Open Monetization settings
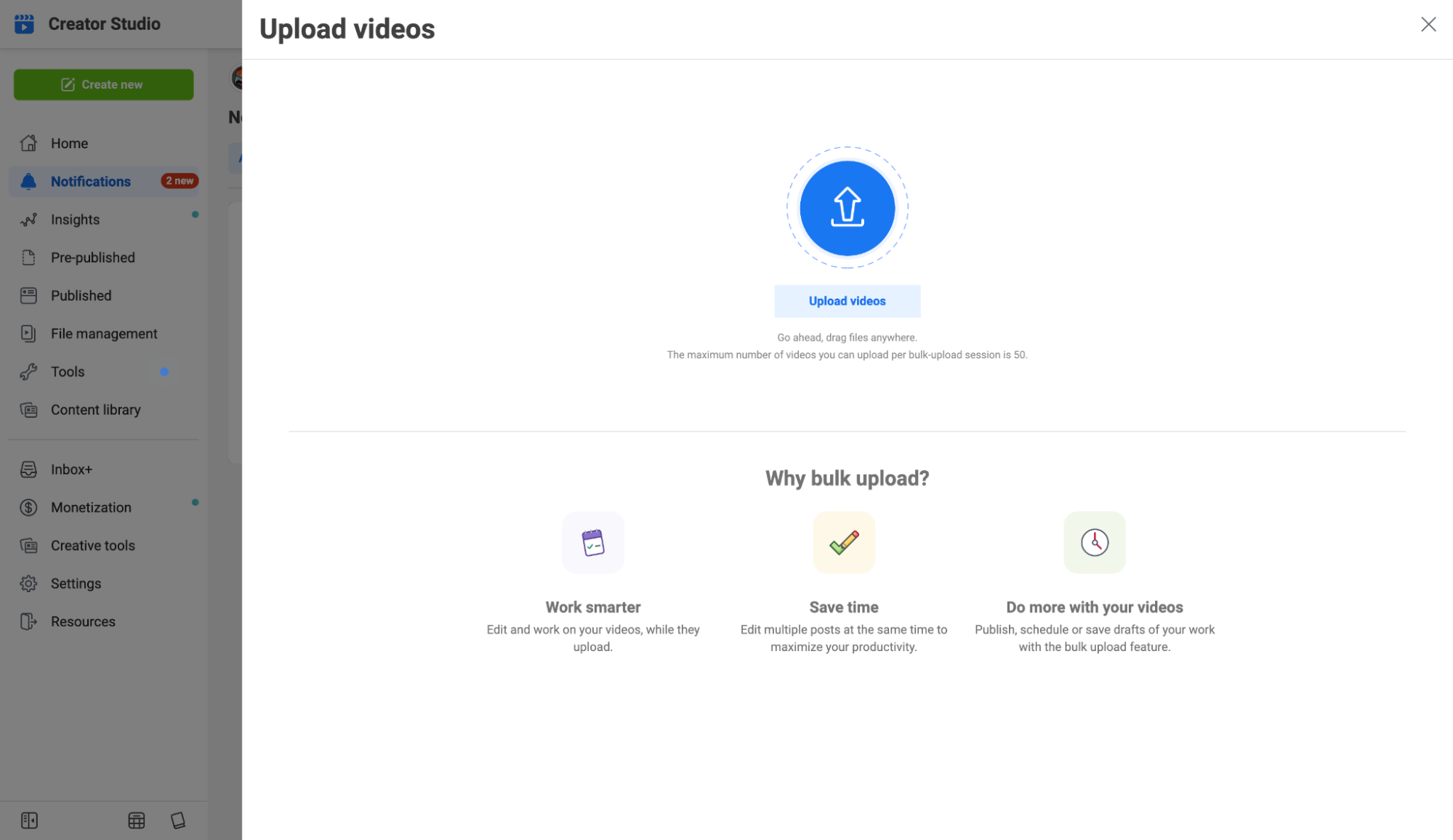Viewport: 1453px width, 840px height. pos(90,507)
